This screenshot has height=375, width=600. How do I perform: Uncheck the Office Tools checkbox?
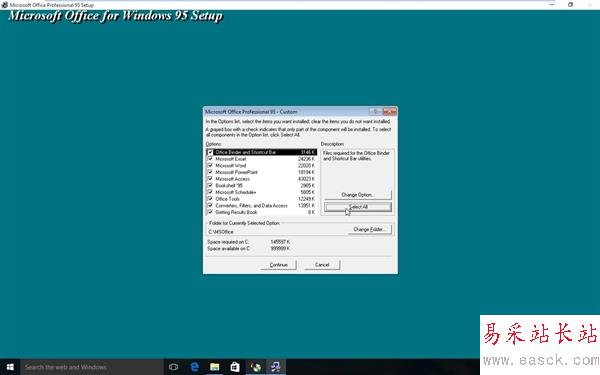click(210, 199)
